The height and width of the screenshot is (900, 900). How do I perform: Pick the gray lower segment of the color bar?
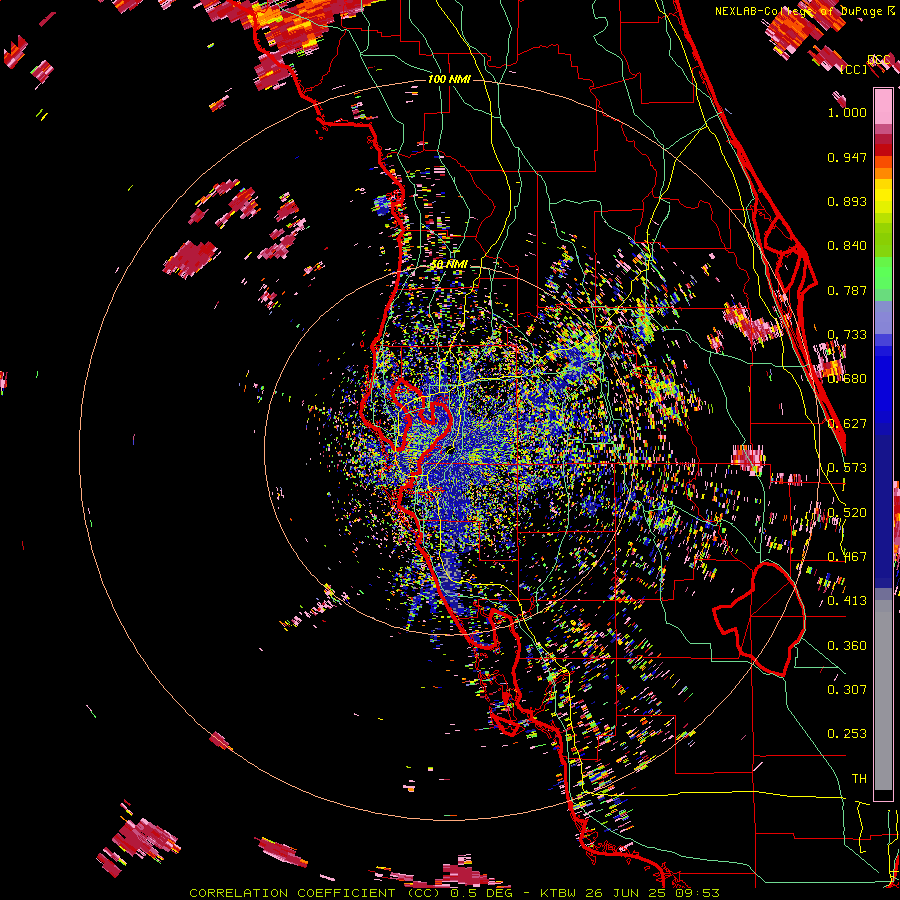(x=883, y=695)
